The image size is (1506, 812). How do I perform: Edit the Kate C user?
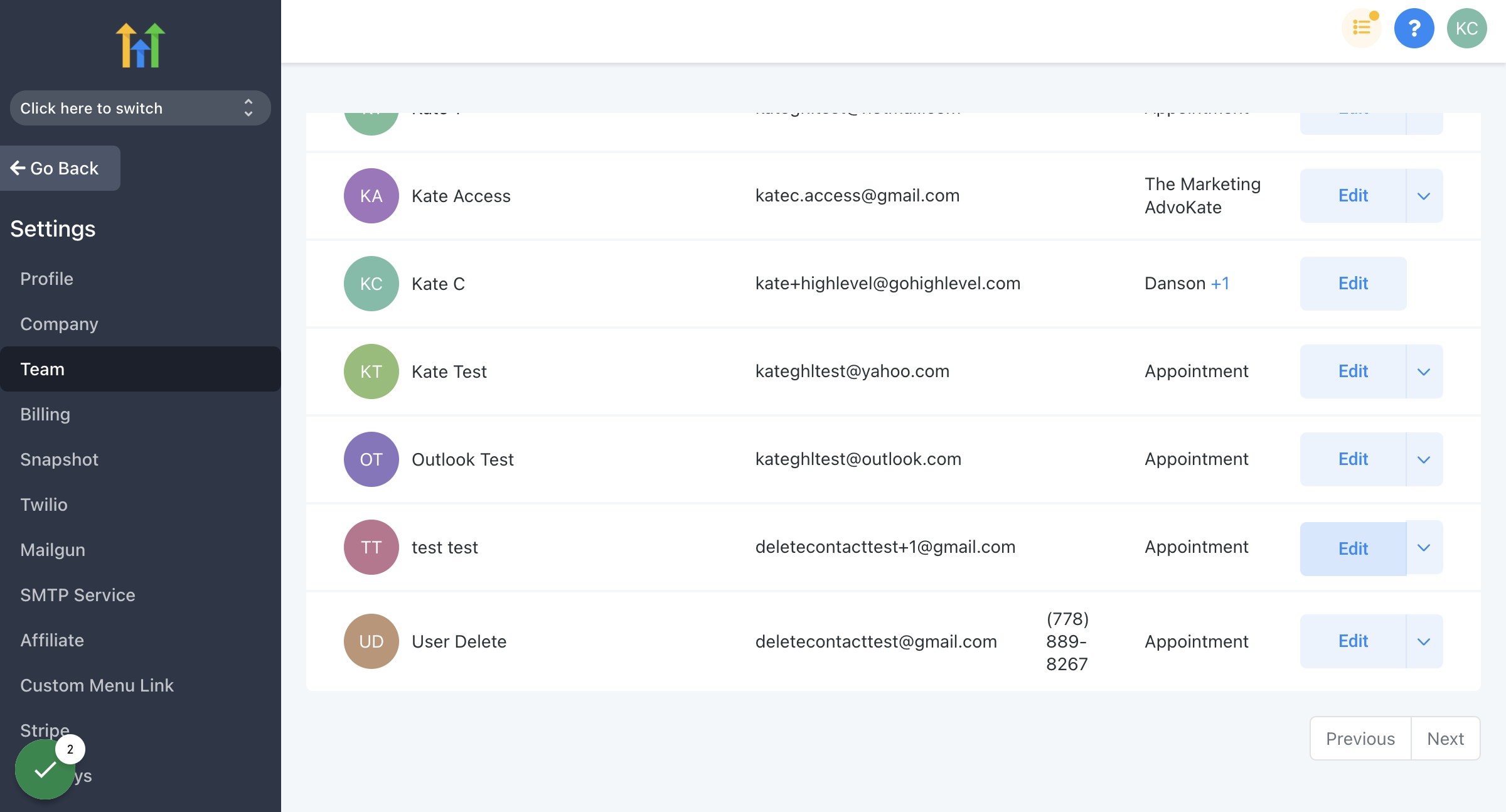coord(1353,284)
